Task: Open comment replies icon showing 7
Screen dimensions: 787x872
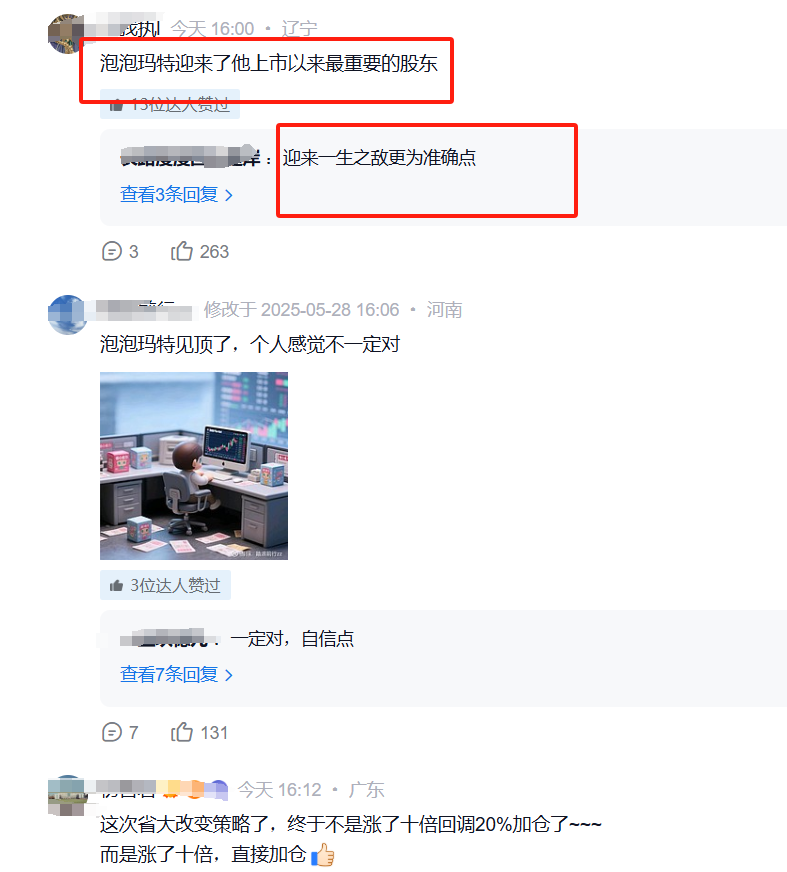Action: coord(112,732)
